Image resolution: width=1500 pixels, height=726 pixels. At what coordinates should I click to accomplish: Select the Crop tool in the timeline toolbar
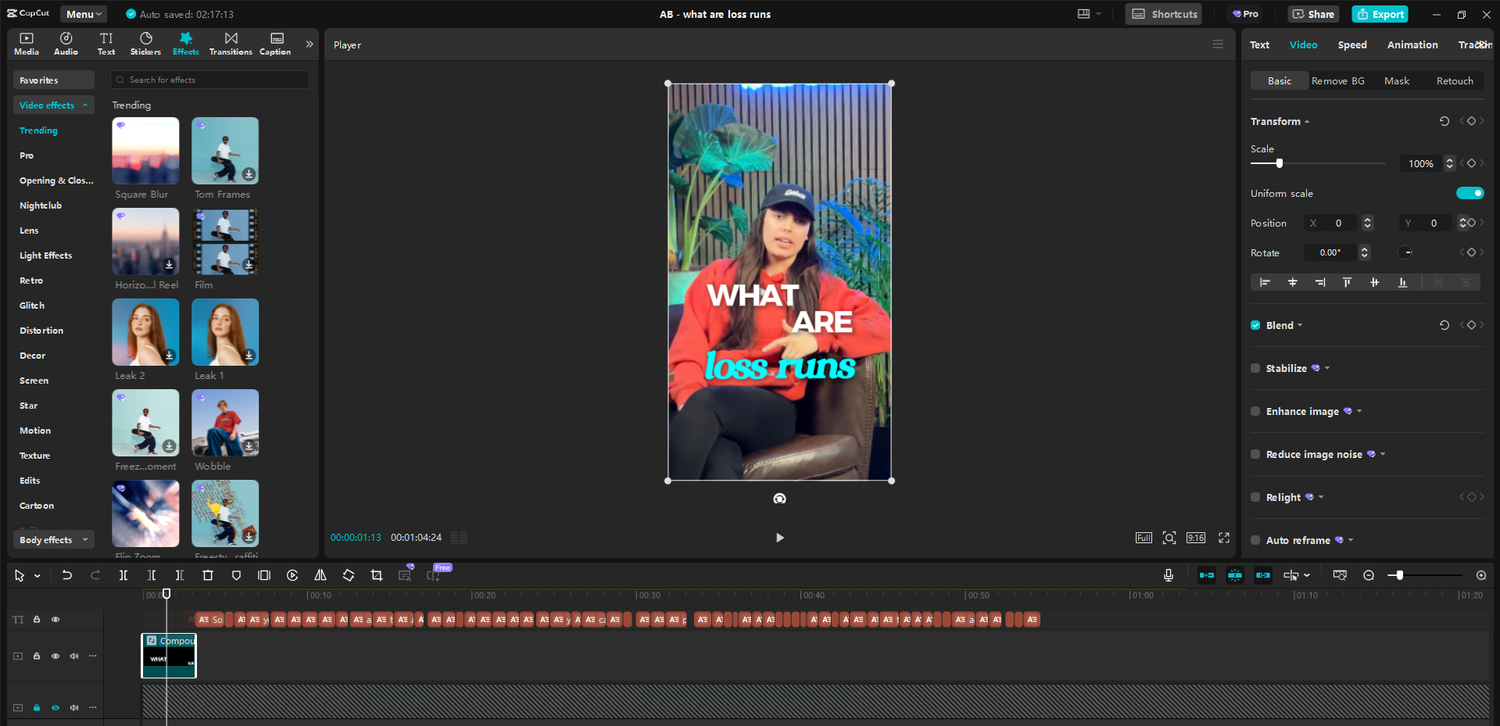(376, 575)
